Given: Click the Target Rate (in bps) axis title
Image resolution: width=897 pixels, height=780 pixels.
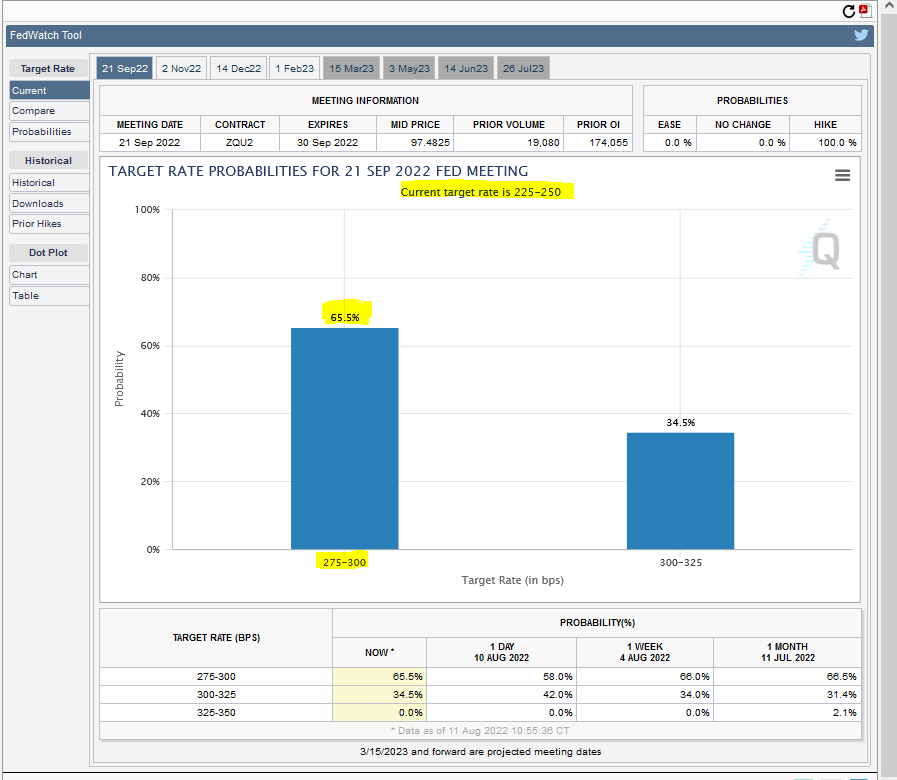Looking at the screenshot, I should tap(513, 580).
